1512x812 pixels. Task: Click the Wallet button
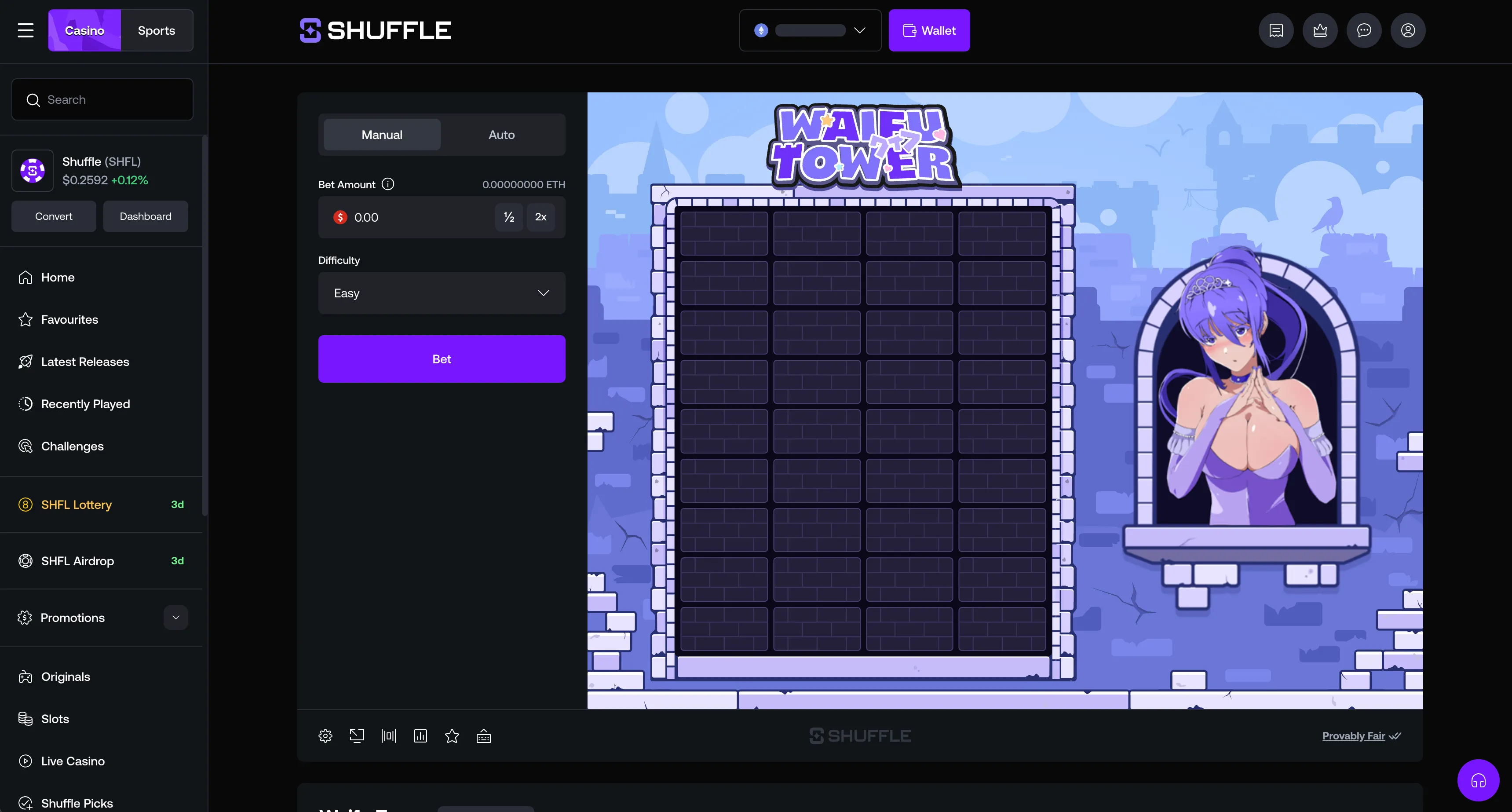[x=929, y=30]
